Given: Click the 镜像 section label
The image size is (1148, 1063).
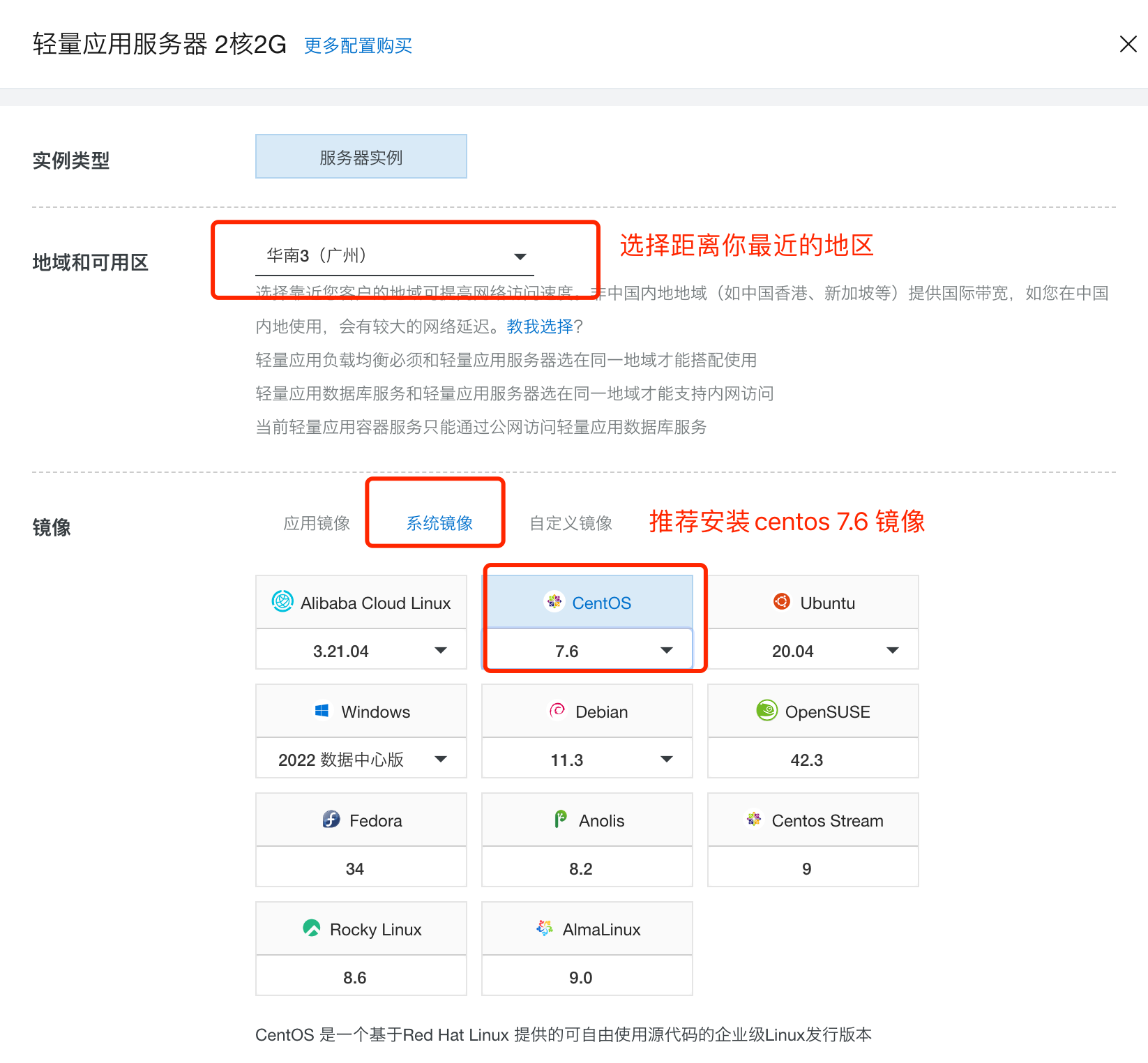Looking at the screenshot, I should pyautogui.click(x=52, y=527).
